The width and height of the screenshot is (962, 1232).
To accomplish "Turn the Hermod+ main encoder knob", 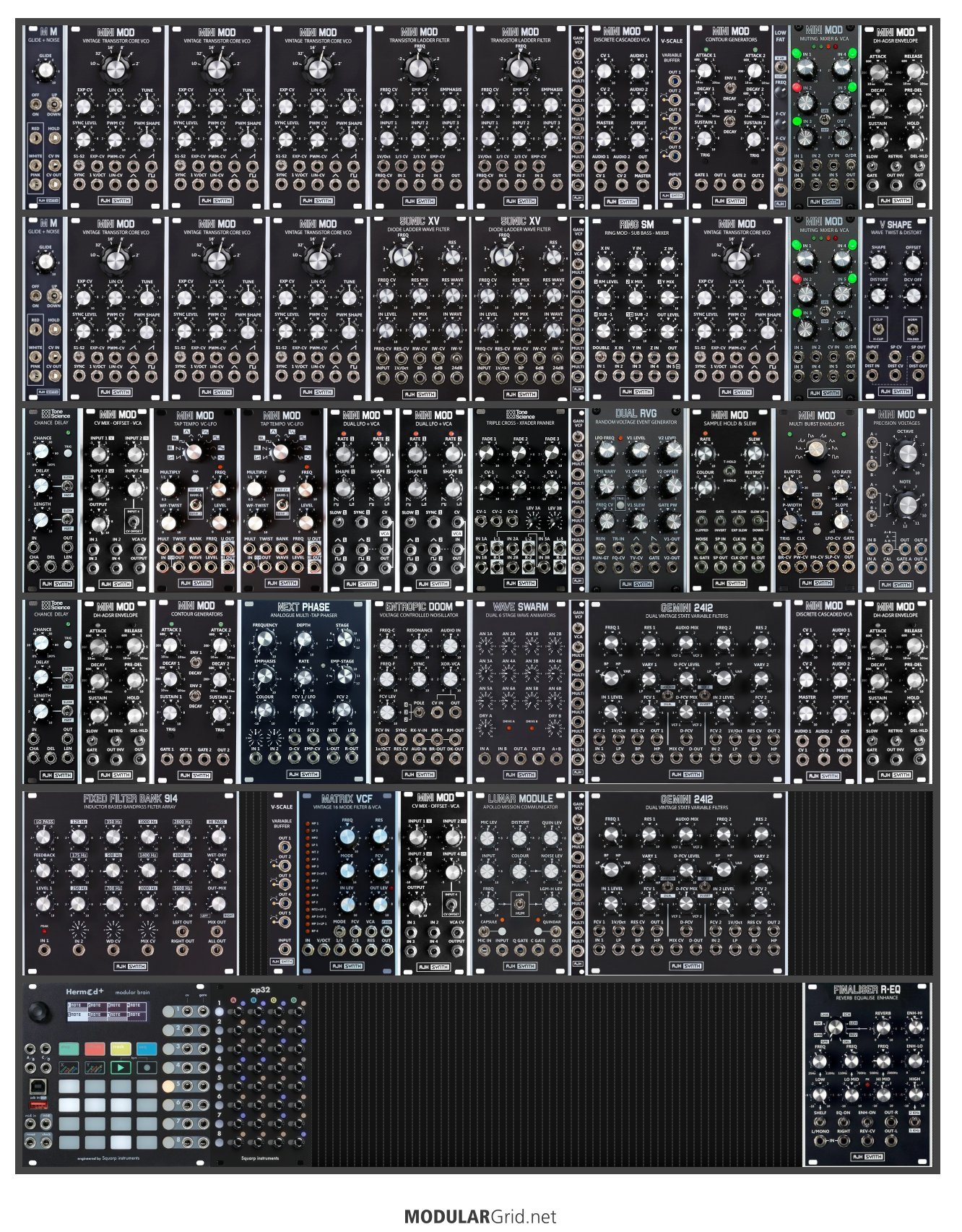I will coord(40,1011).
